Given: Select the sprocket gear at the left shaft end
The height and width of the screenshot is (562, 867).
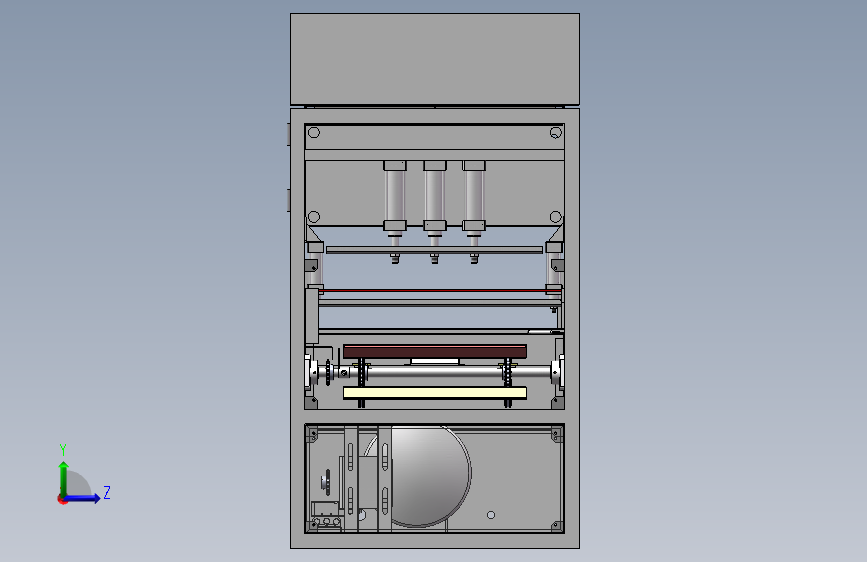Looking at the screenshot, I should pyautogui.click(x=328, y=373).
